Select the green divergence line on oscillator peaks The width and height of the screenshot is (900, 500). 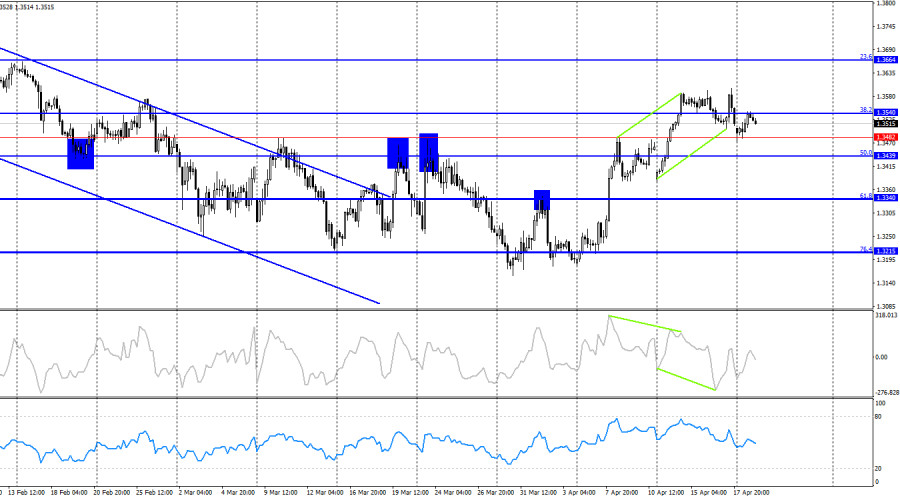pyautogui.click(x=645, y=323)
